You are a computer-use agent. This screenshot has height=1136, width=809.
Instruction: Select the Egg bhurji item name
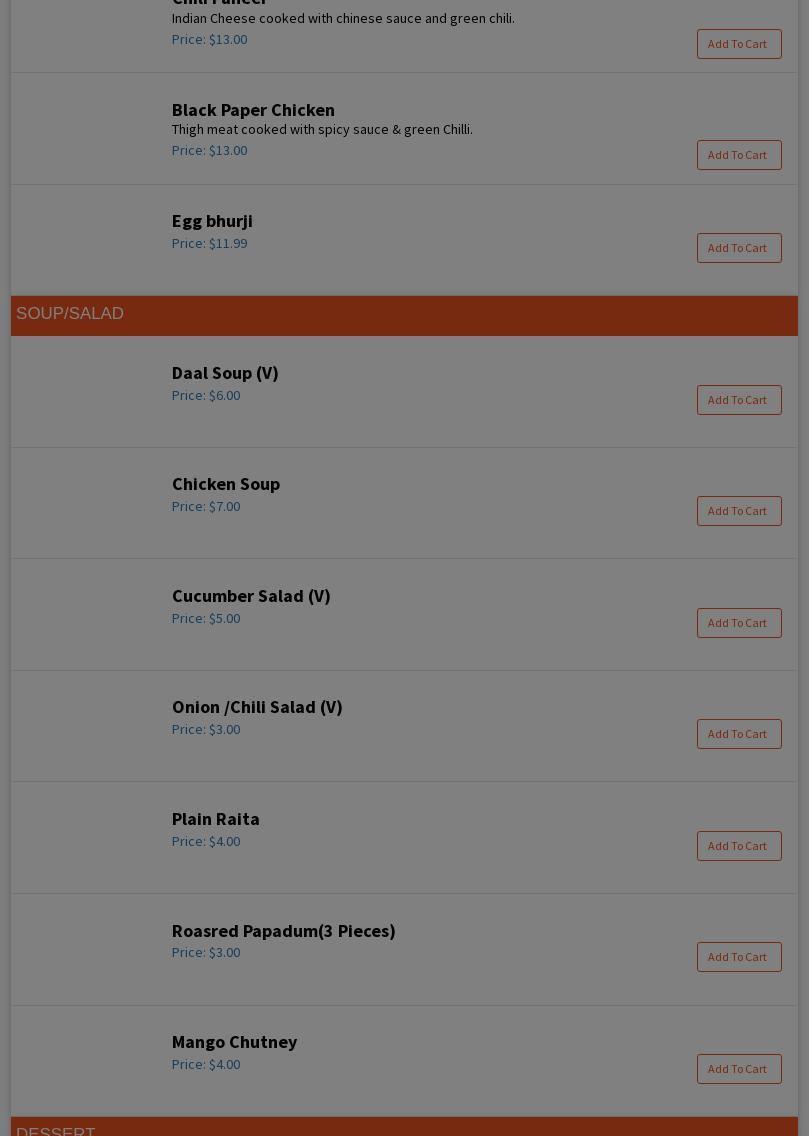click(212, 221)
